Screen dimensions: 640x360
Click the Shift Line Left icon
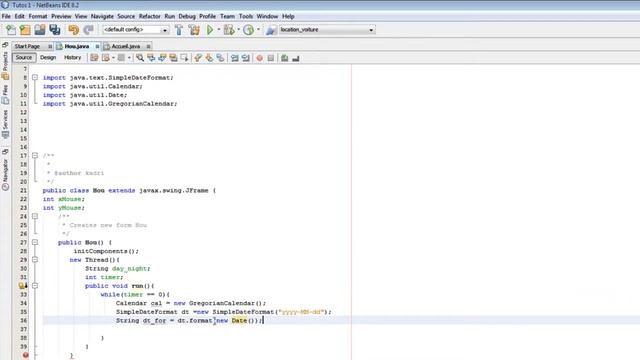click(x=235, y=58)
